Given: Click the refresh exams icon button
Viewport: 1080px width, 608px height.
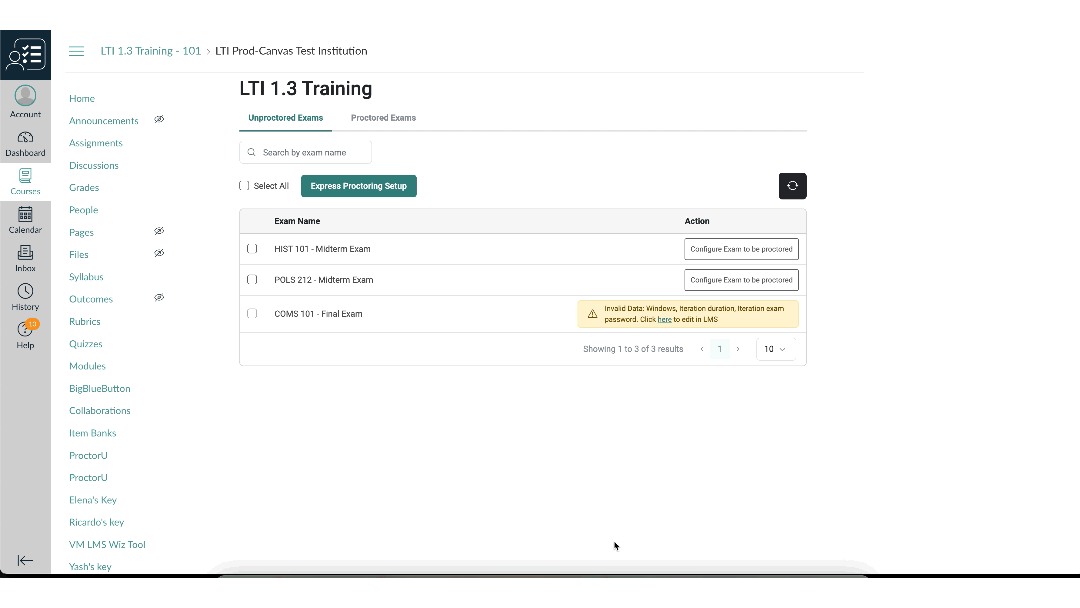Looking at the screenshot, I should (x=793, y=186).
